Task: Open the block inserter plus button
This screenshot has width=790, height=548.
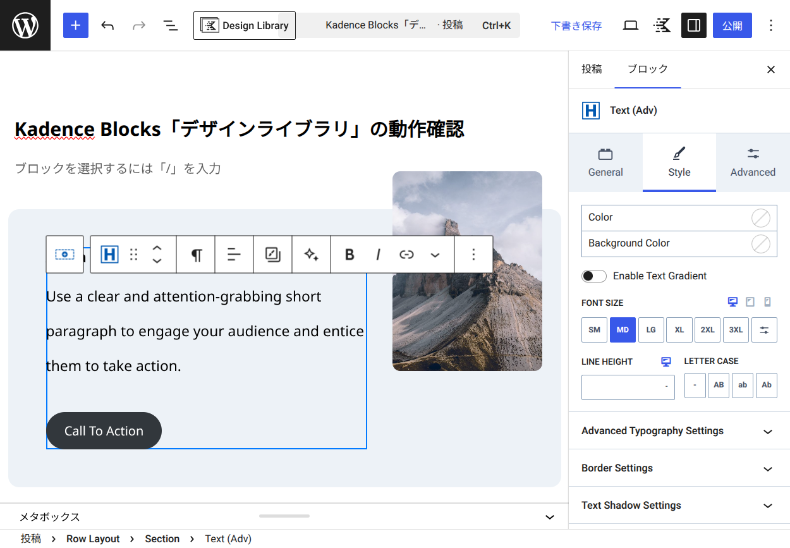Action: click(x=76, y=25)
